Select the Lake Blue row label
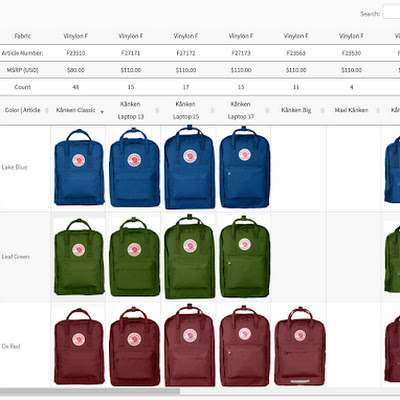Screen dimensions: 400x400 pos(14,167)
